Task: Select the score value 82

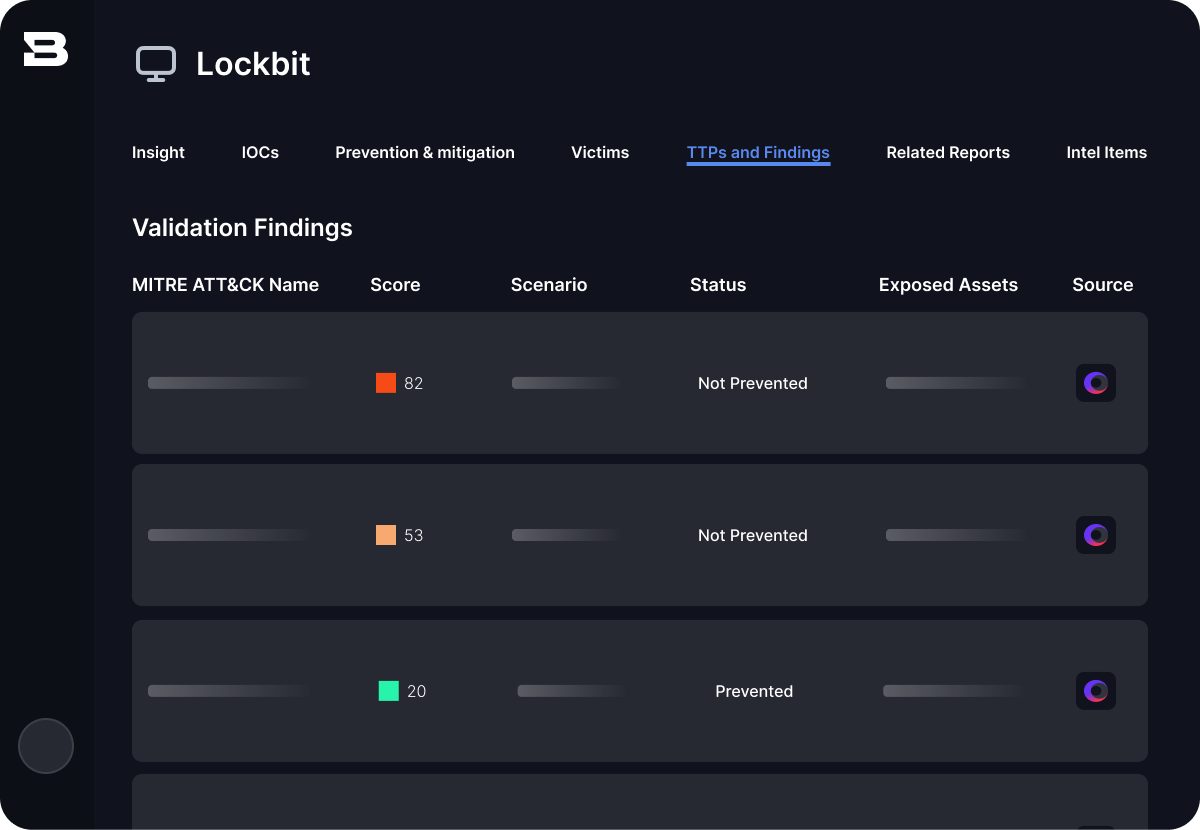Action: click(x=414, y=383)
